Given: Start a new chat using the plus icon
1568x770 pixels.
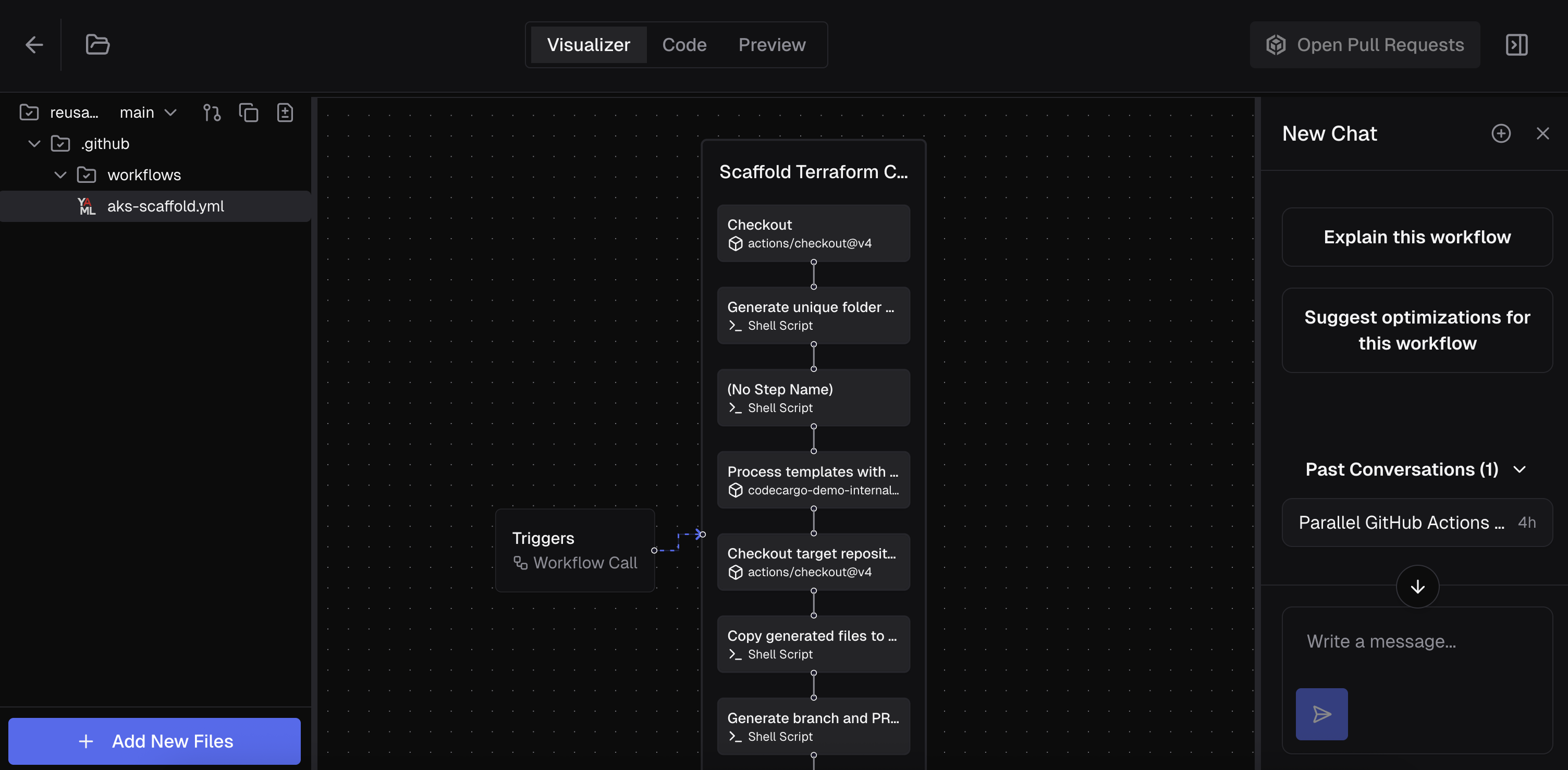Looking at the screenshot, I should [x=1502, y=133].
